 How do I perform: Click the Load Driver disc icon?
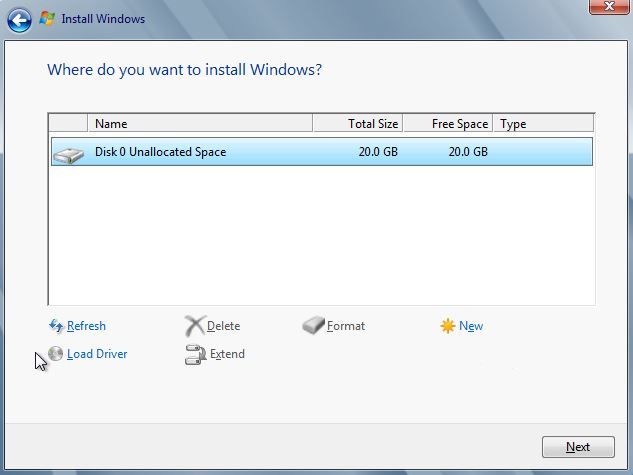(56, 354)
